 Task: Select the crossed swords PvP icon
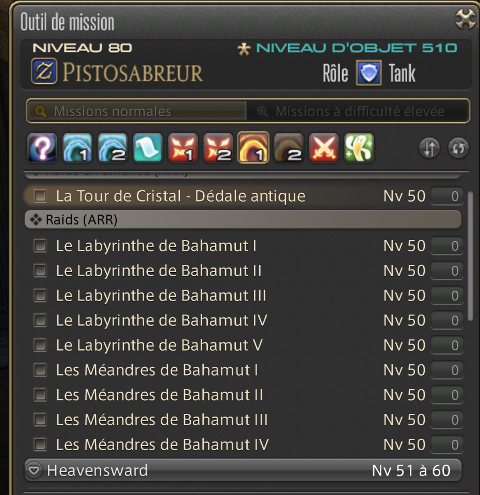[x=324, y=148]
